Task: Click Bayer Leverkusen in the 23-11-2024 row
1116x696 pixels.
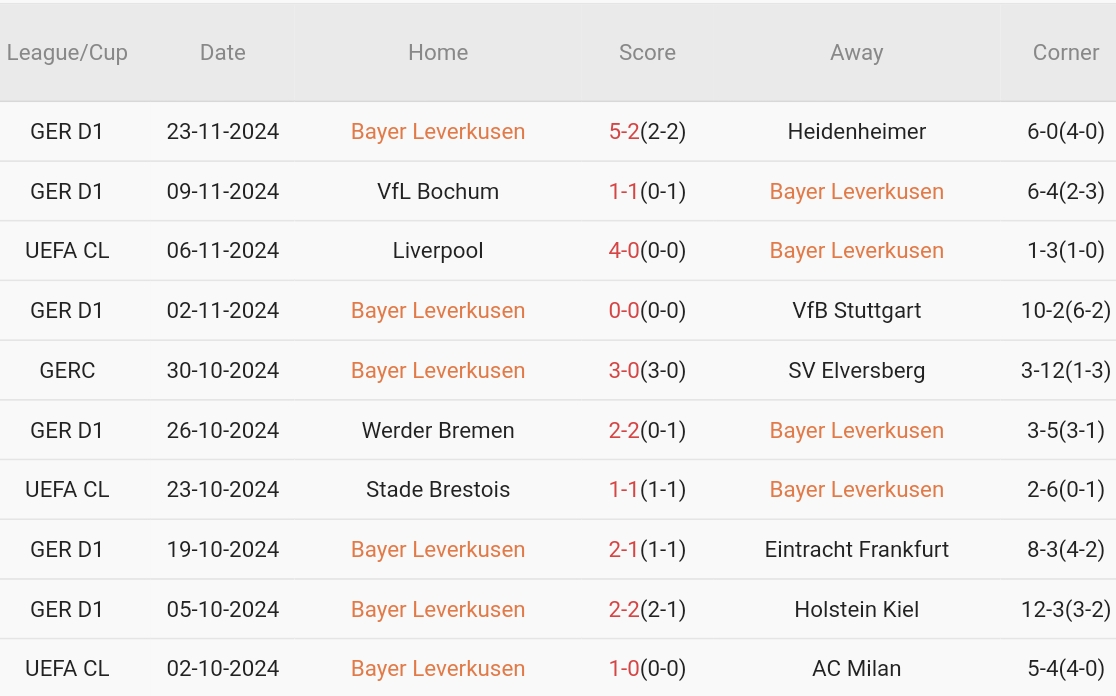Action: pyautogui.click(x=438, y=132)
